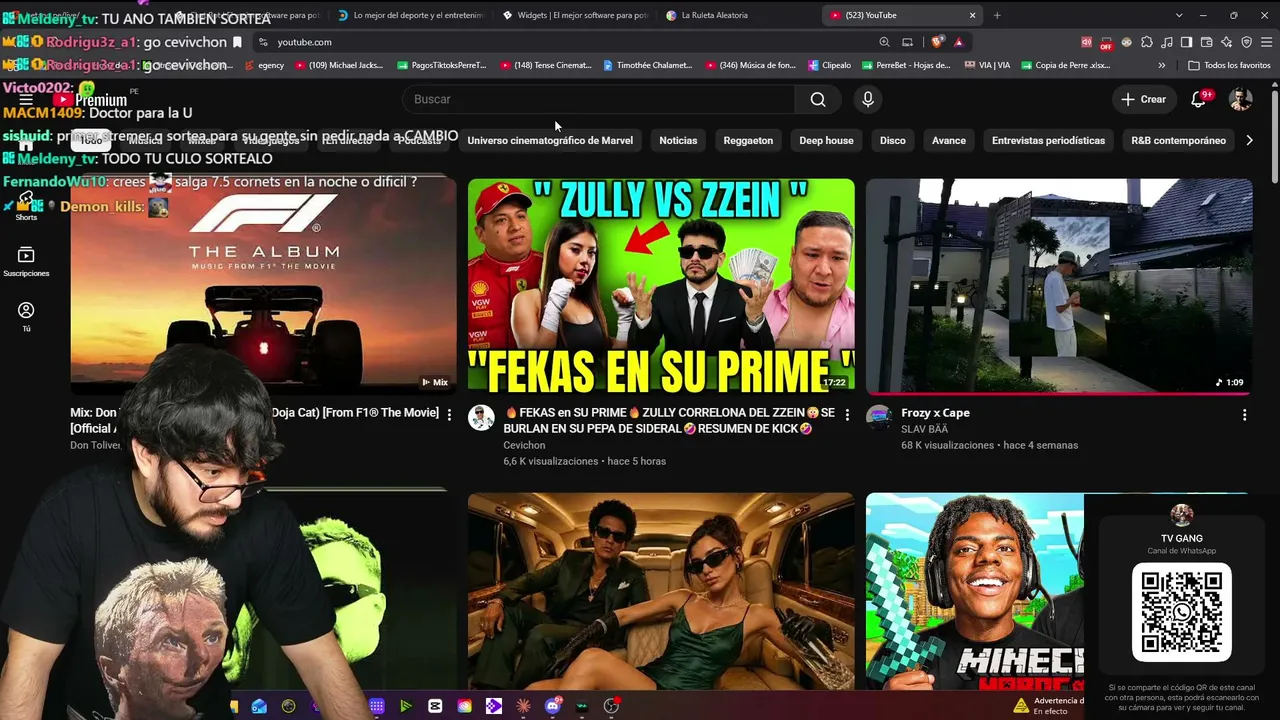The image size is (1280, 720).
Task: Show more category chips with right arrow
Action: coord(1249,140)
